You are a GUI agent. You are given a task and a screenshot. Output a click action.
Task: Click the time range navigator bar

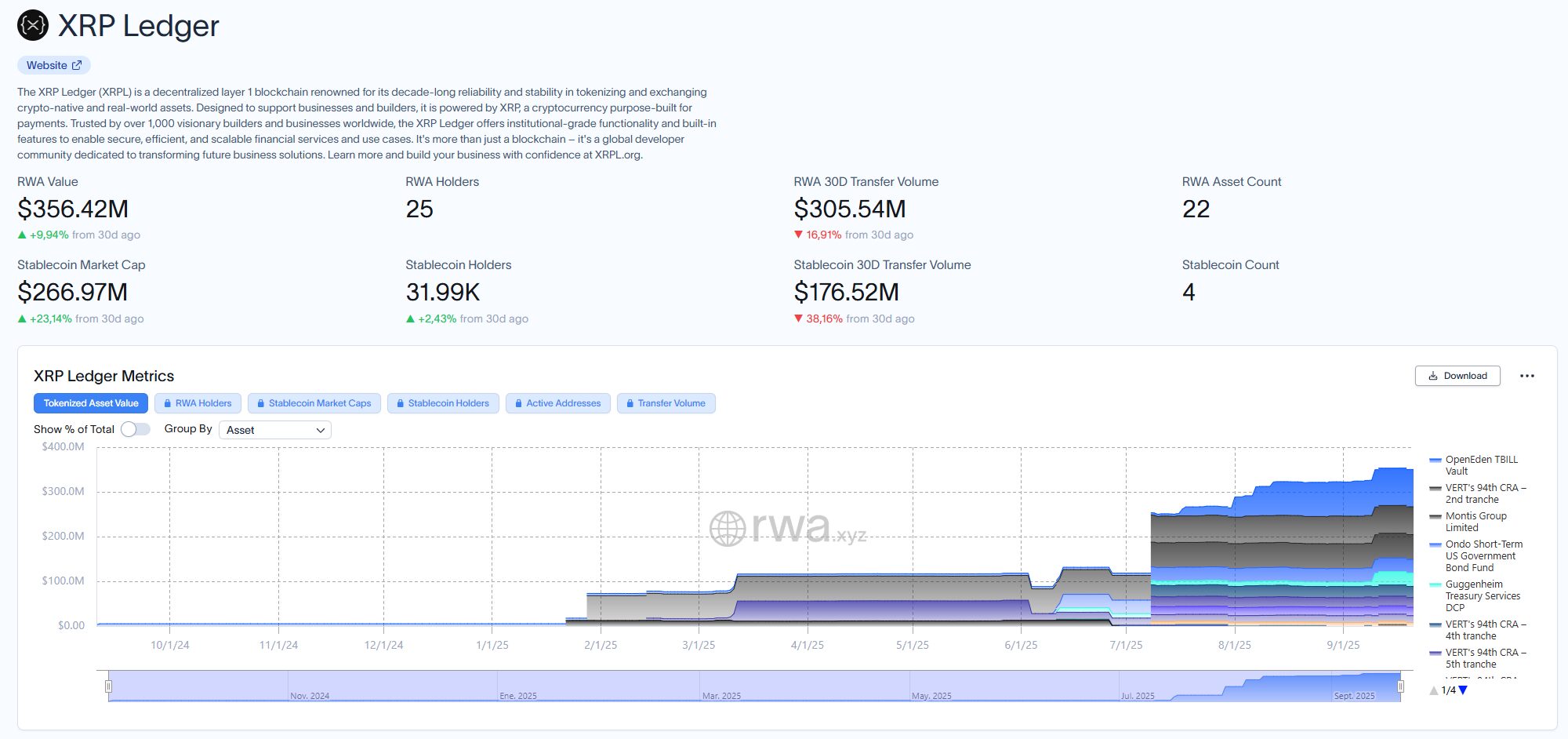[x=754, y=686]
